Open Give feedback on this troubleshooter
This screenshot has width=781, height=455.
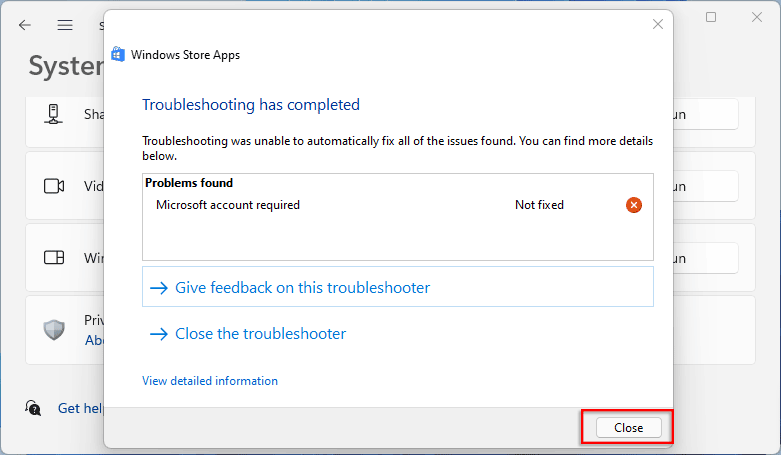[397, 287]
